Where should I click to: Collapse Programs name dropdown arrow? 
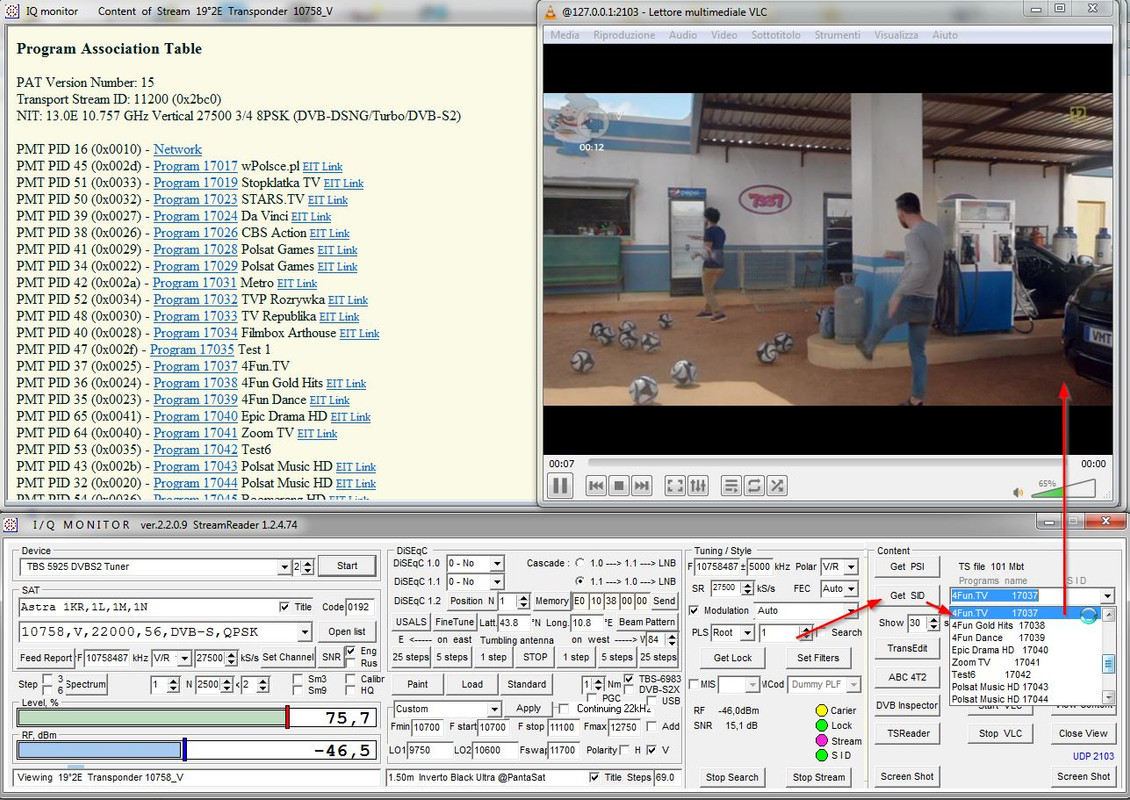(1107, 596)
